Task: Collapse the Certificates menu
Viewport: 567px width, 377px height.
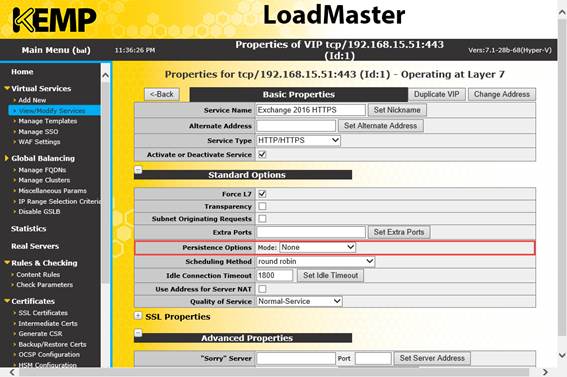Action: pos(7,301)
